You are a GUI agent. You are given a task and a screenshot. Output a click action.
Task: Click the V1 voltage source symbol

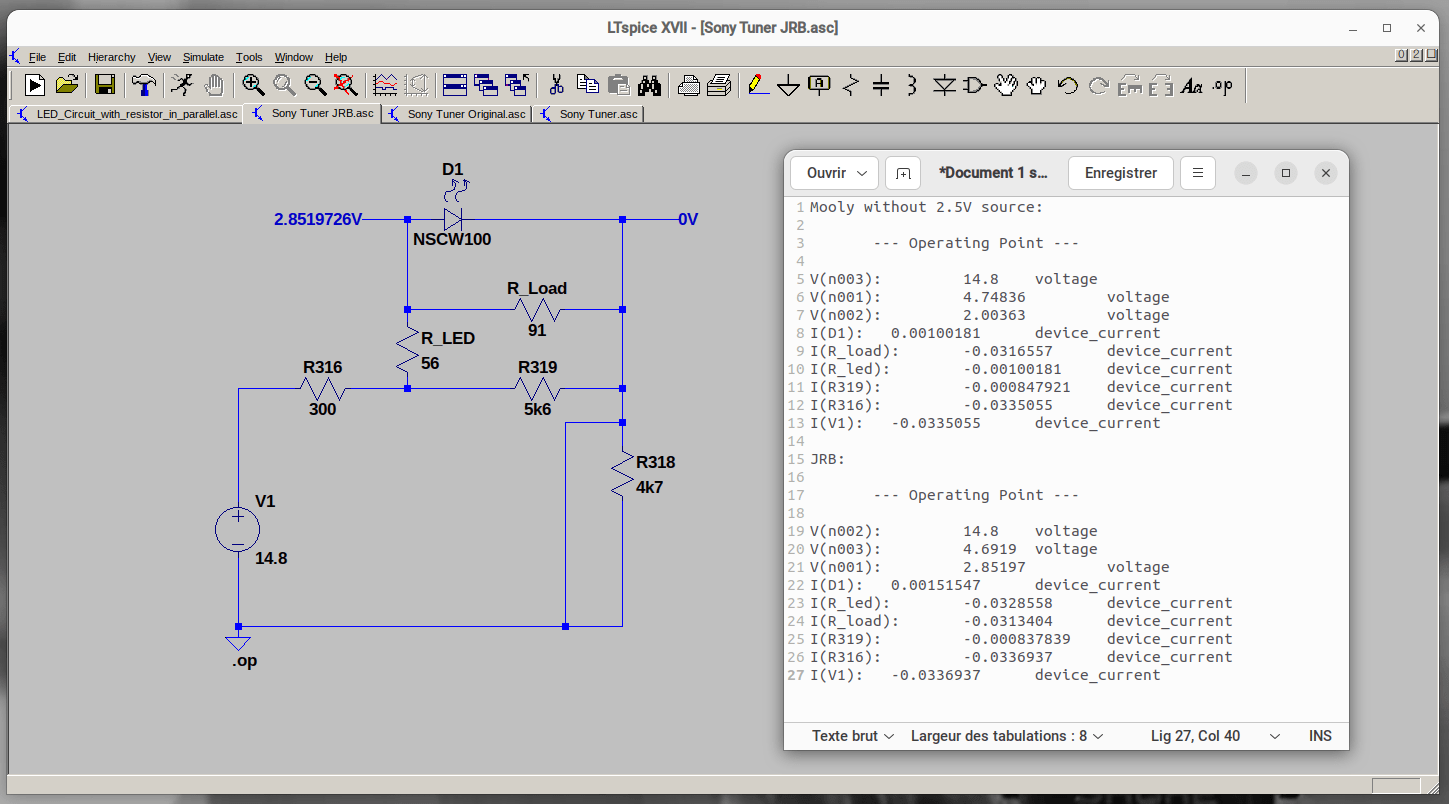[238, 530]
